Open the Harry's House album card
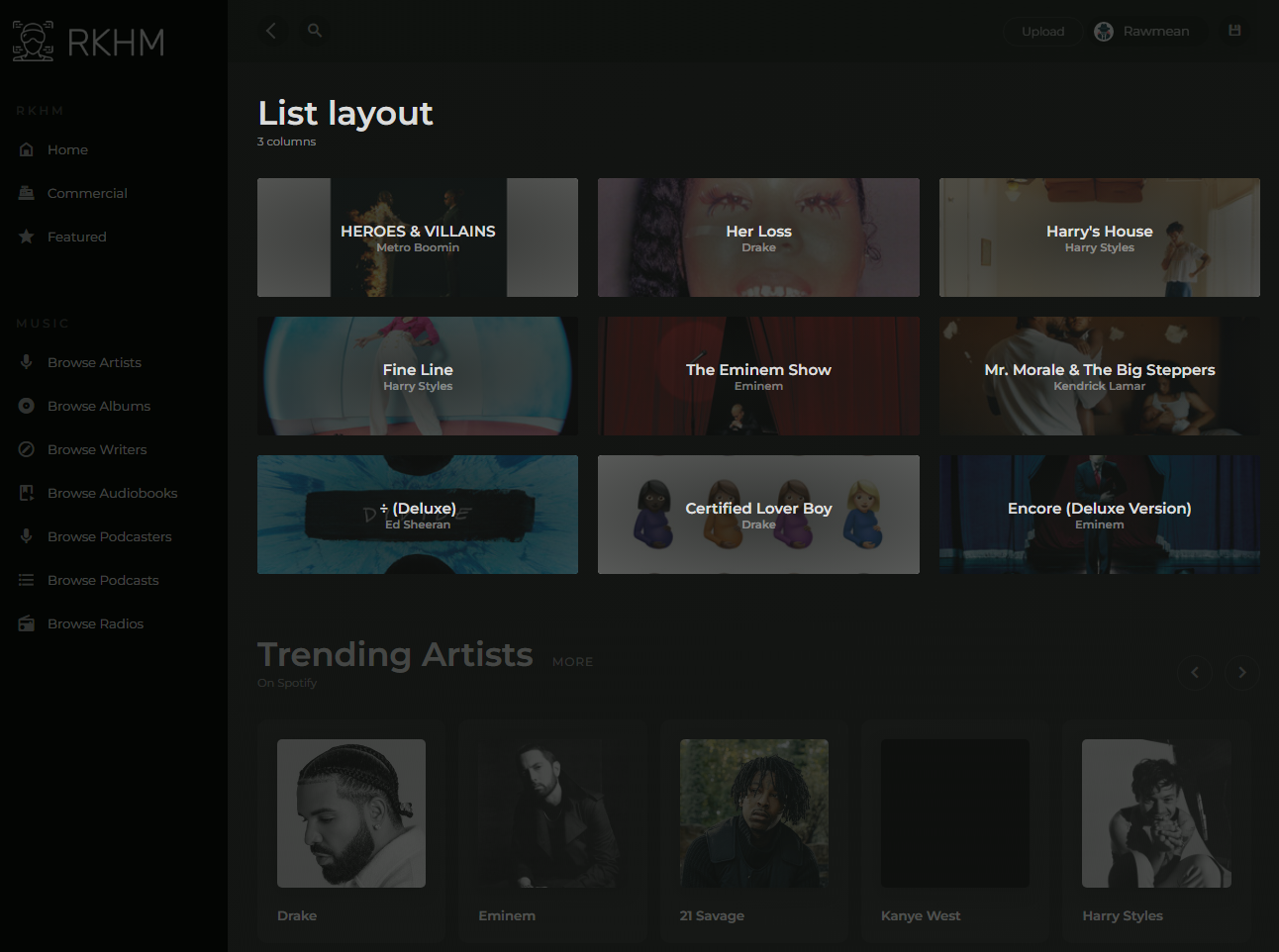The image size is (1279, 952). click(1100, 238)
